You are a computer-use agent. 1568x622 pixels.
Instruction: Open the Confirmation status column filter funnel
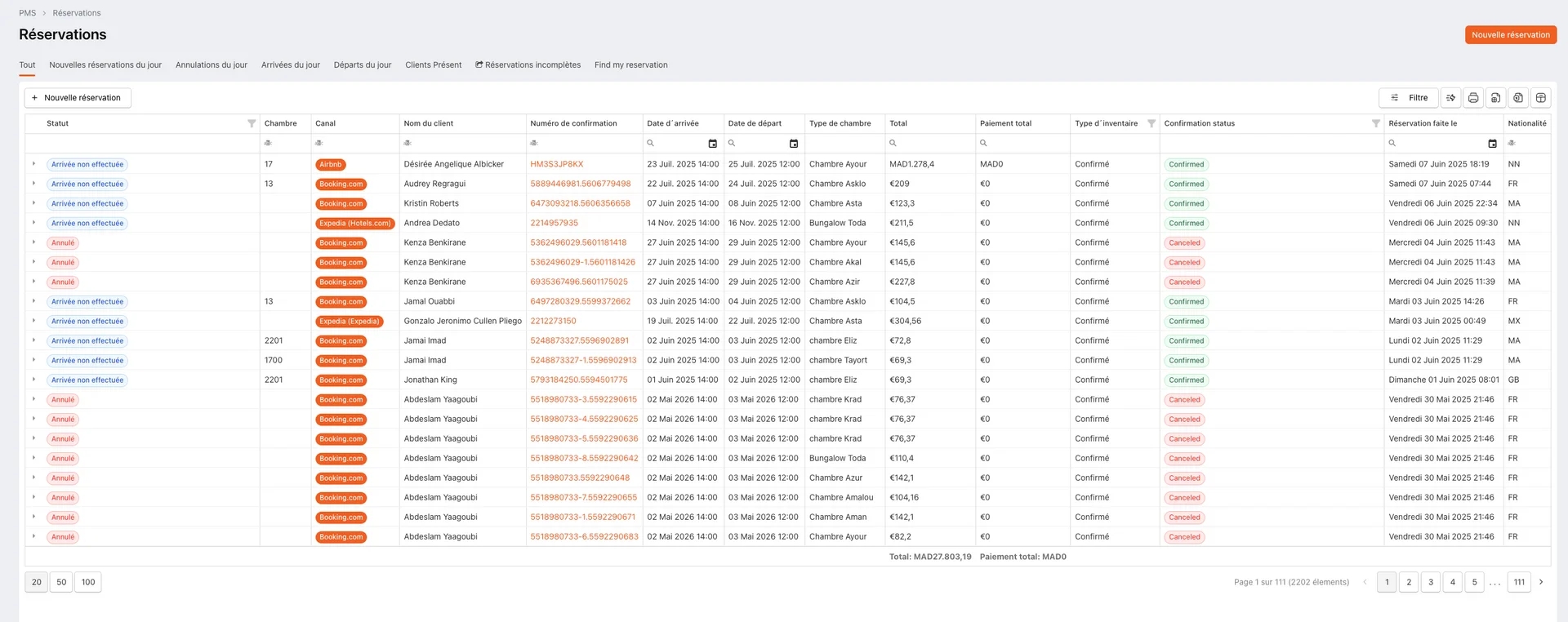point(1375,124)
